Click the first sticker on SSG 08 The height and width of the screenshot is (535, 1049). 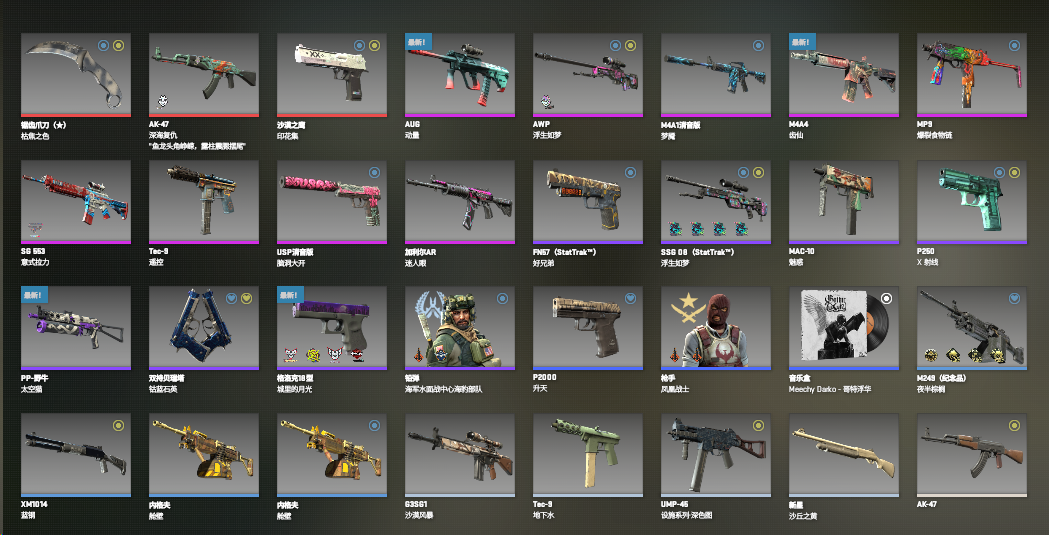(675, 229)
